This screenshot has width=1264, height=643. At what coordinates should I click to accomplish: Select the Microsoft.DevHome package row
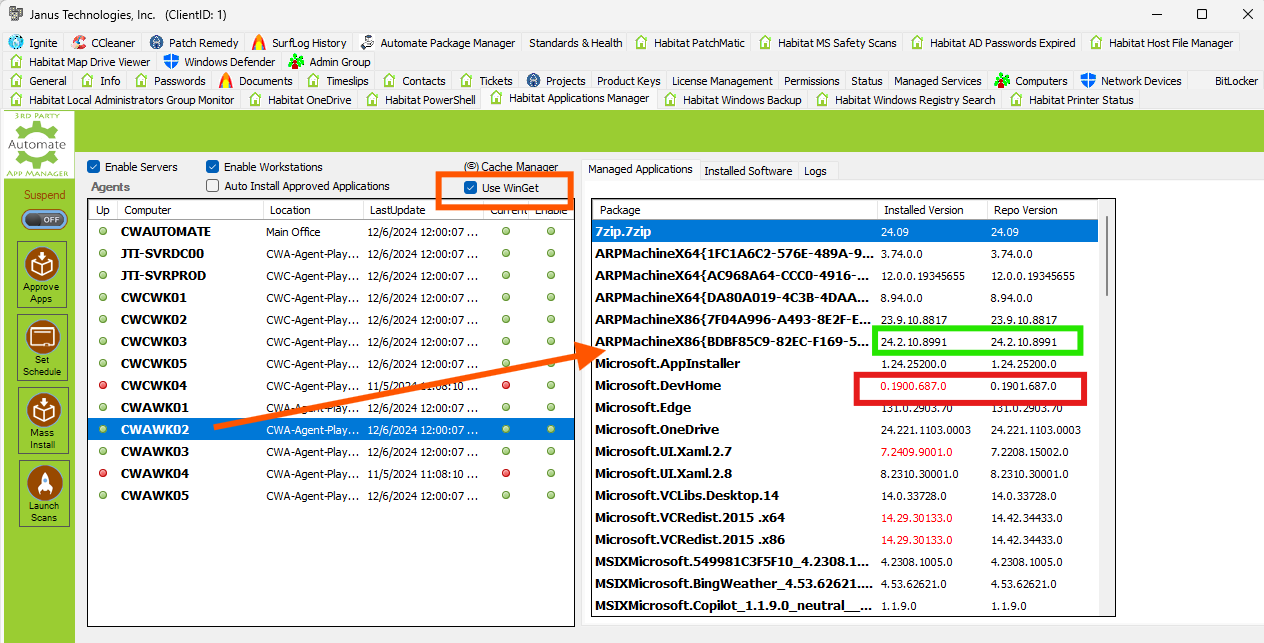[658, 386]
